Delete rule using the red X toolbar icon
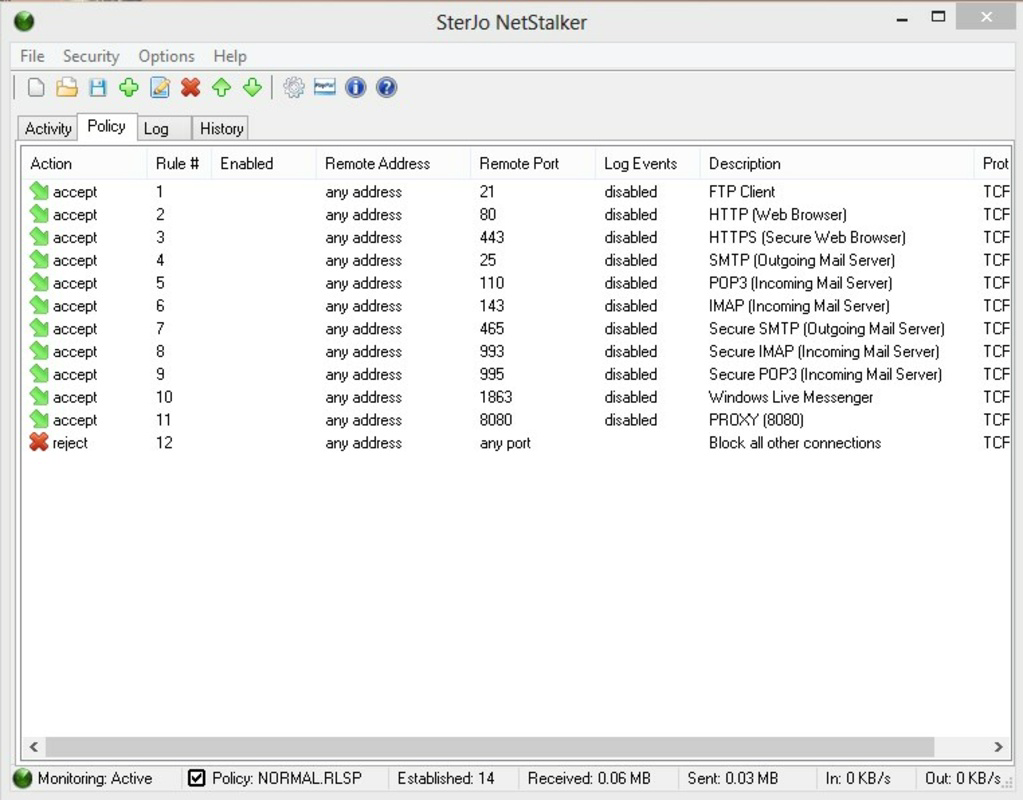 coord(191,87)
